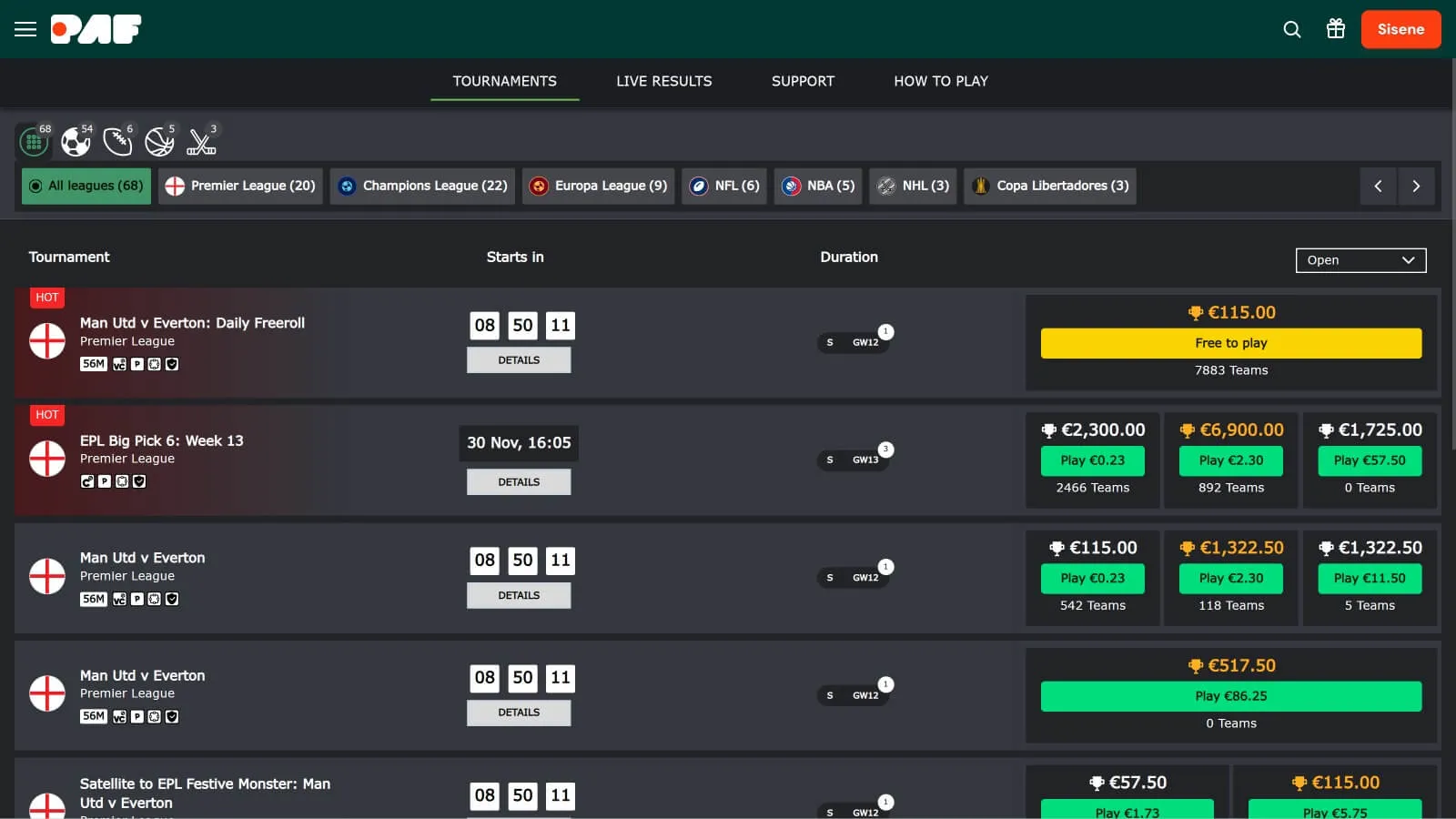Open the Open status dropdown
Viewport: 1456px width, 819px height.
pos(1360,260)
